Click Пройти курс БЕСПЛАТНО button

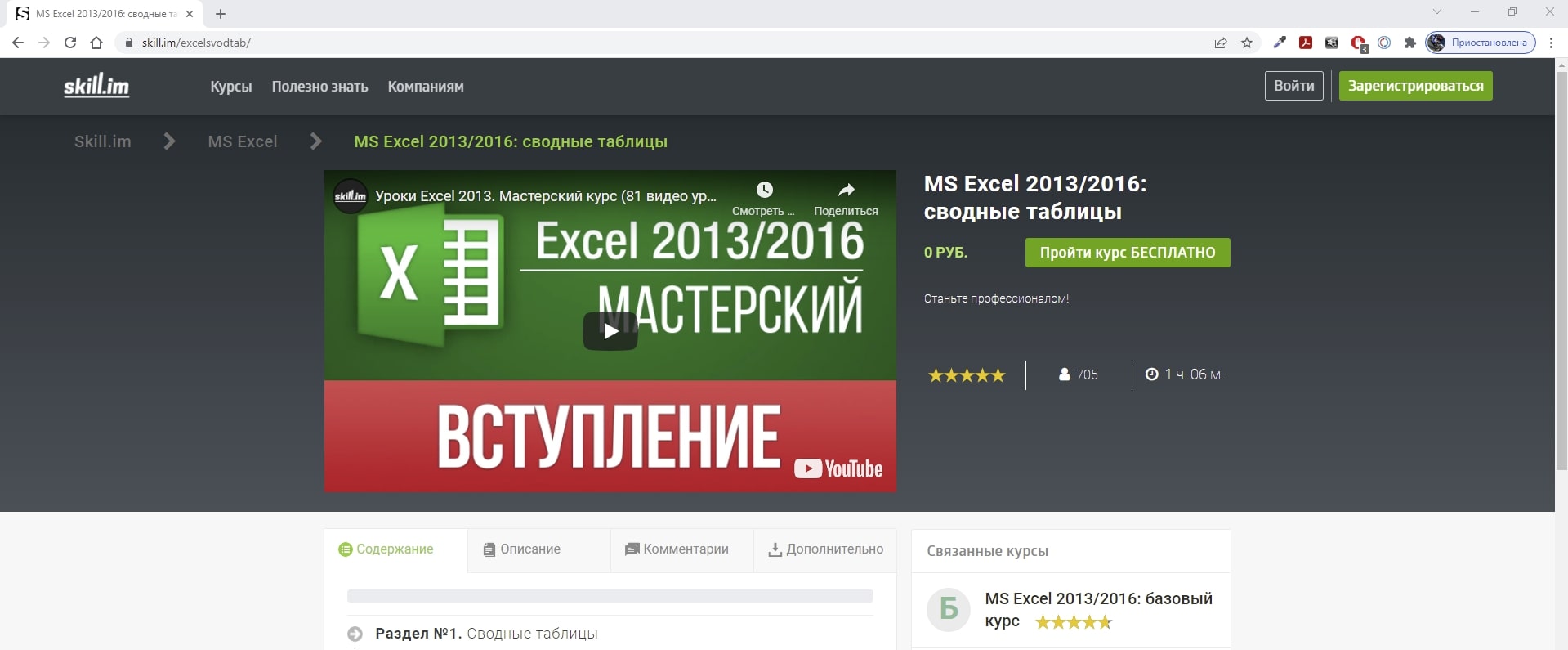pos(1128,253)
